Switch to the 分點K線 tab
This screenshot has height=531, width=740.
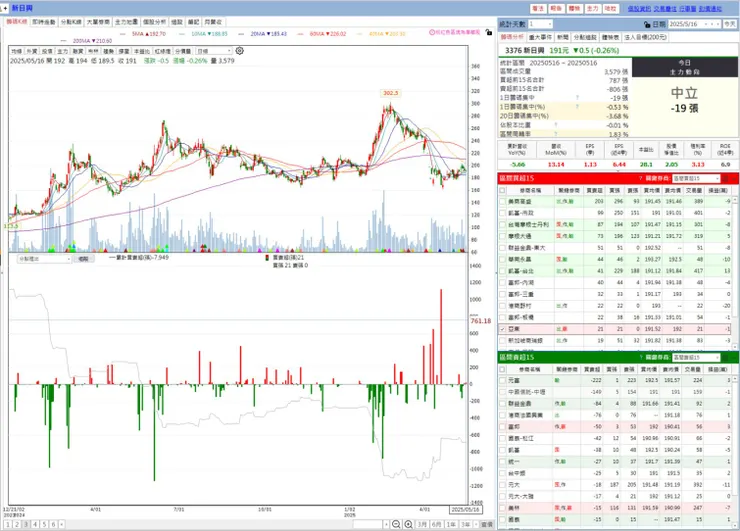[71, 22]
